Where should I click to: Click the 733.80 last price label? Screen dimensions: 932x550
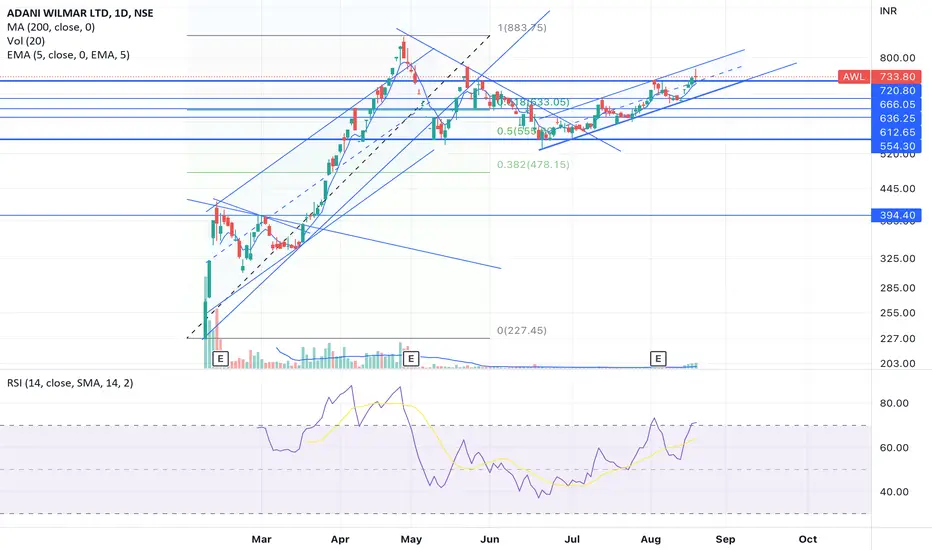(896, 77)
